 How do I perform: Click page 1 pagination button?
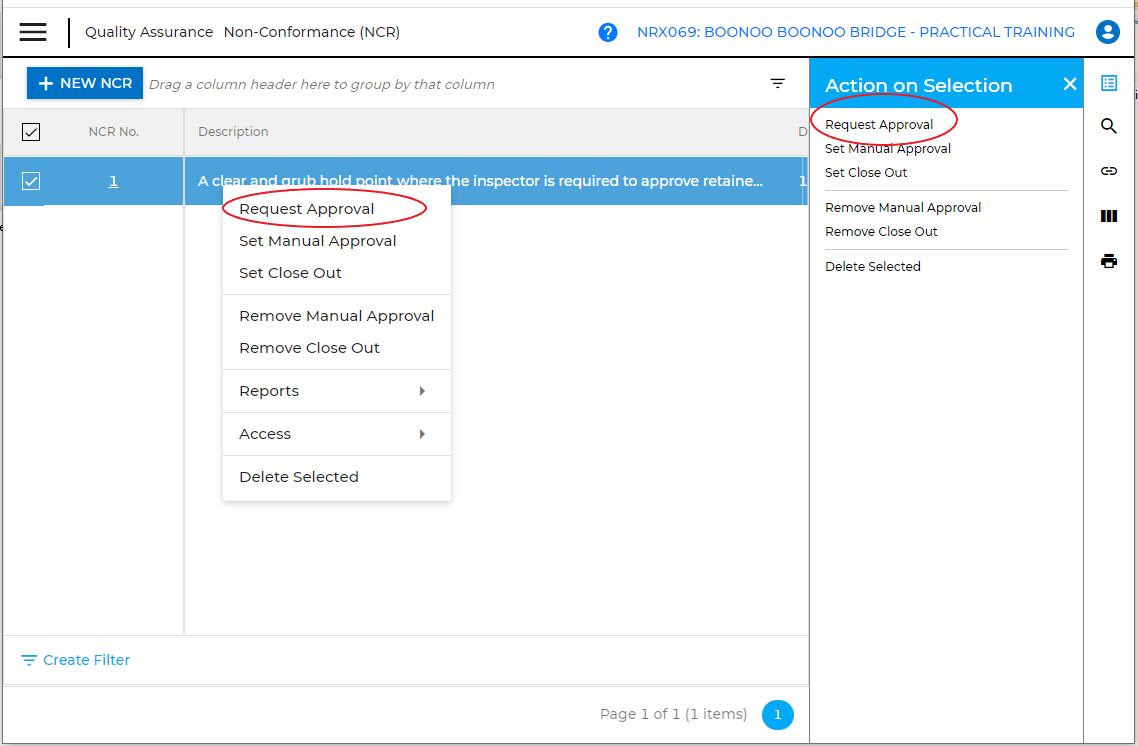[x=777, y=715]
